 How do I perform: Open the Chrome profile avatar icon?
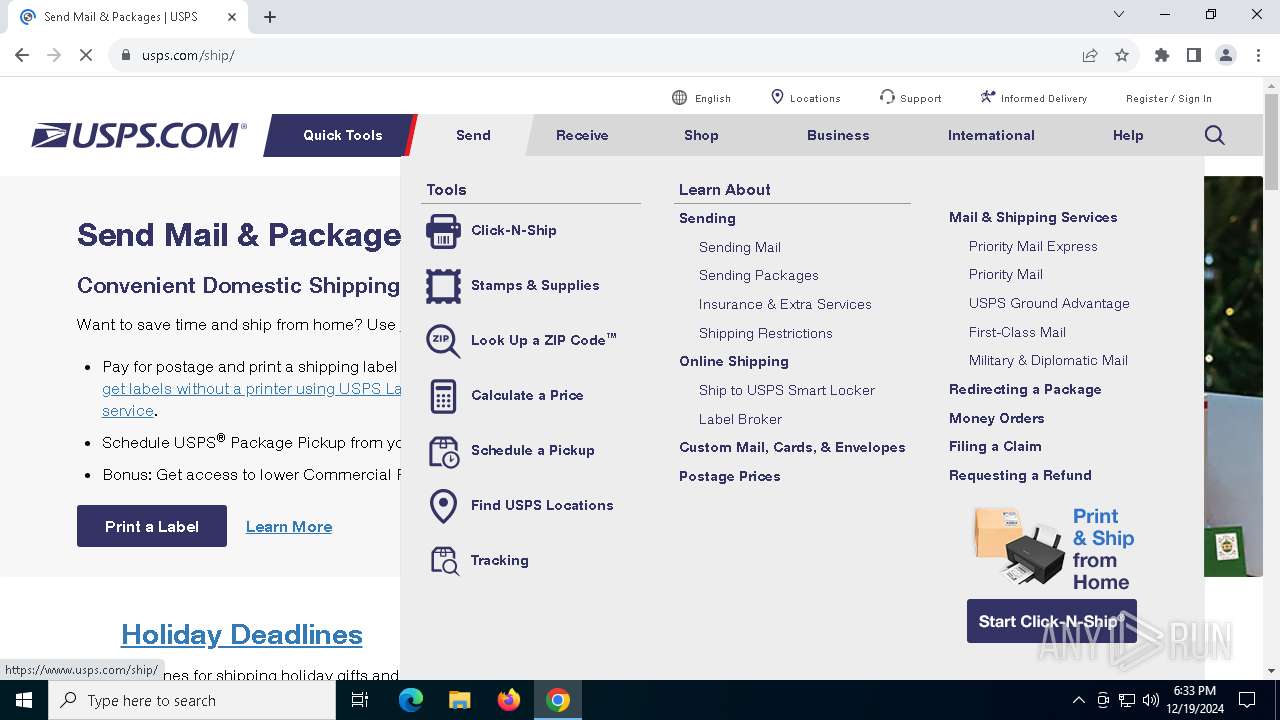1226,55
